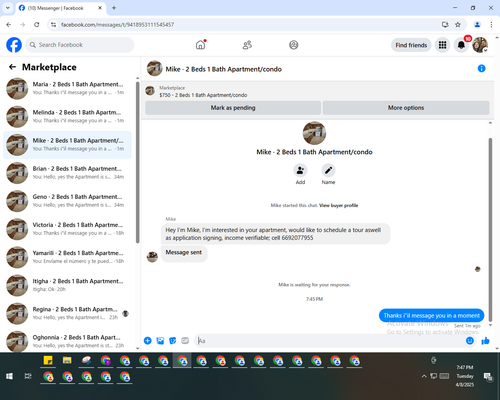Image resolution: width=500 pixels, height=400 pixels.
Task: Click More options button
Action: pos(406,108)
